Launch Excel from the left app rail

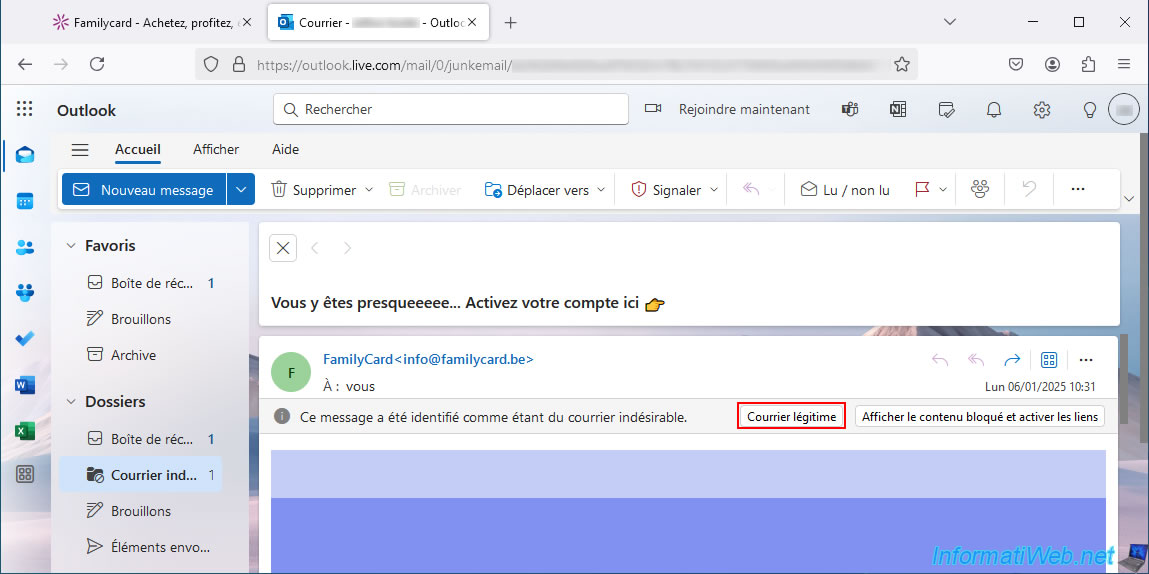[25, 430]
